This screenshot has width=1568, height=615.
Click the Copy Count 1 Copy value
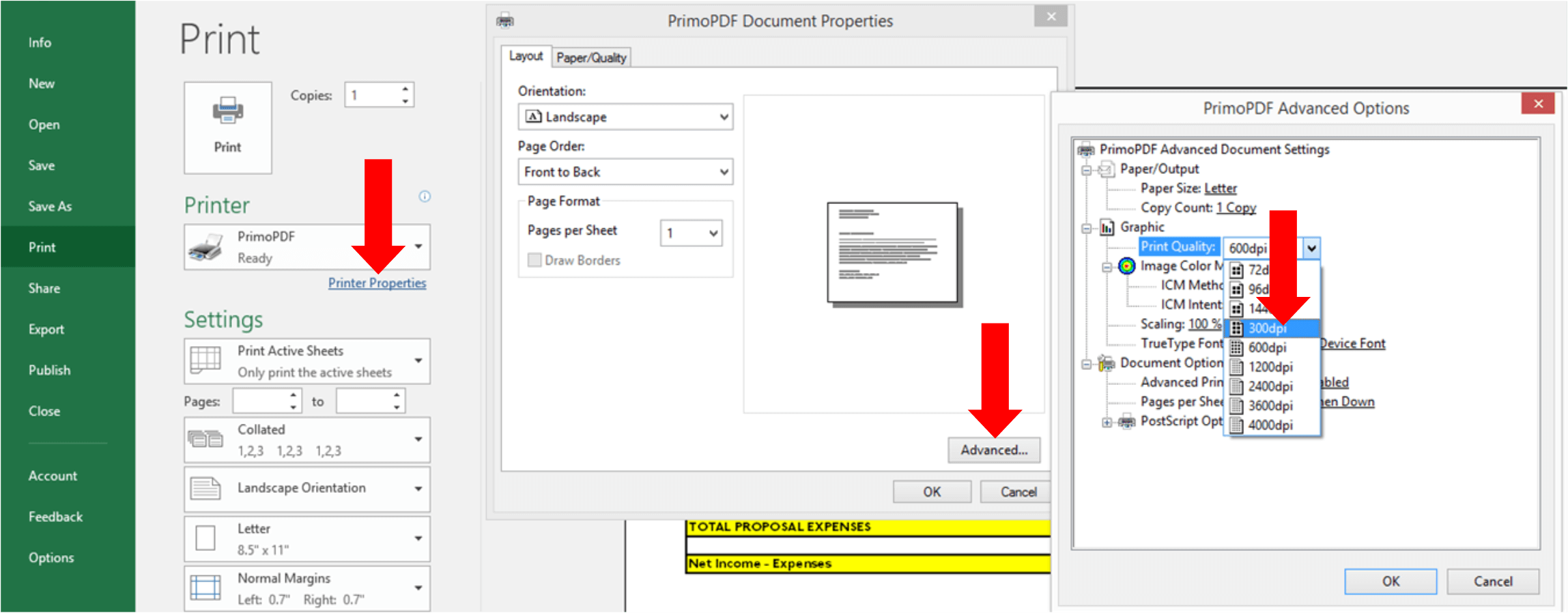click(x=1236, y=208)
